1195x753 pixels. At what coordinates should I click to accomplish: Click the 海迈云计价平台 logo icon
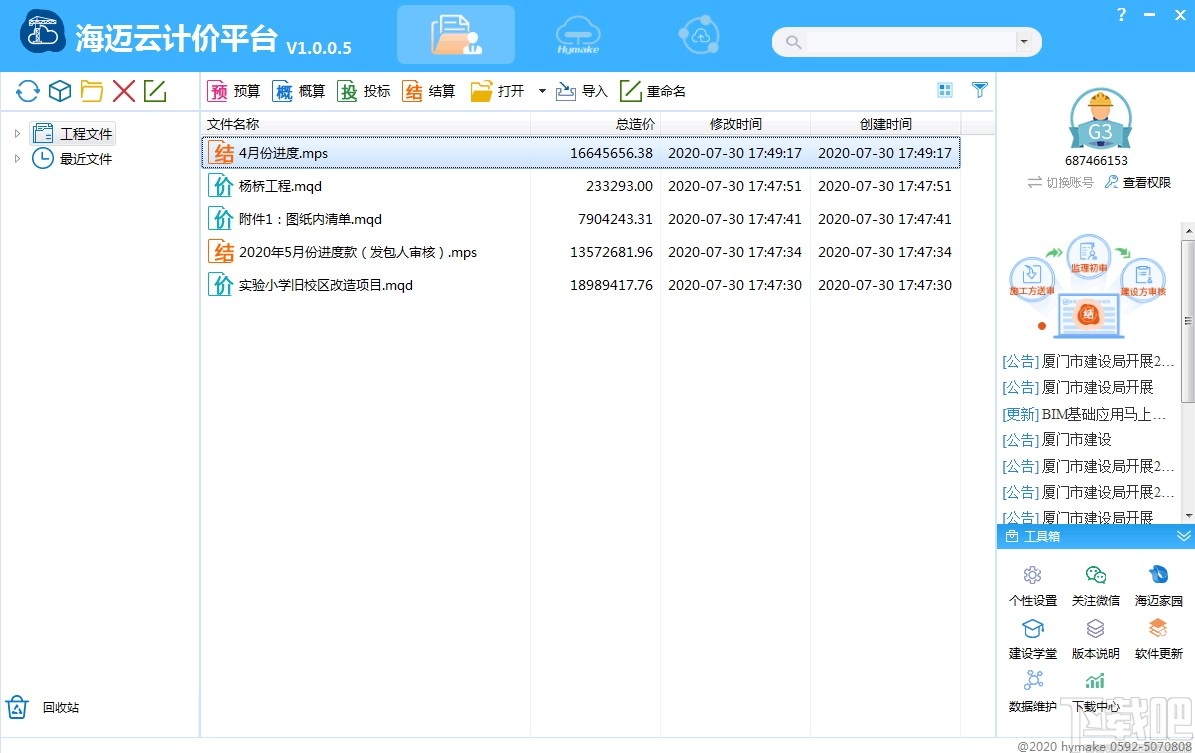pos(43,31)
